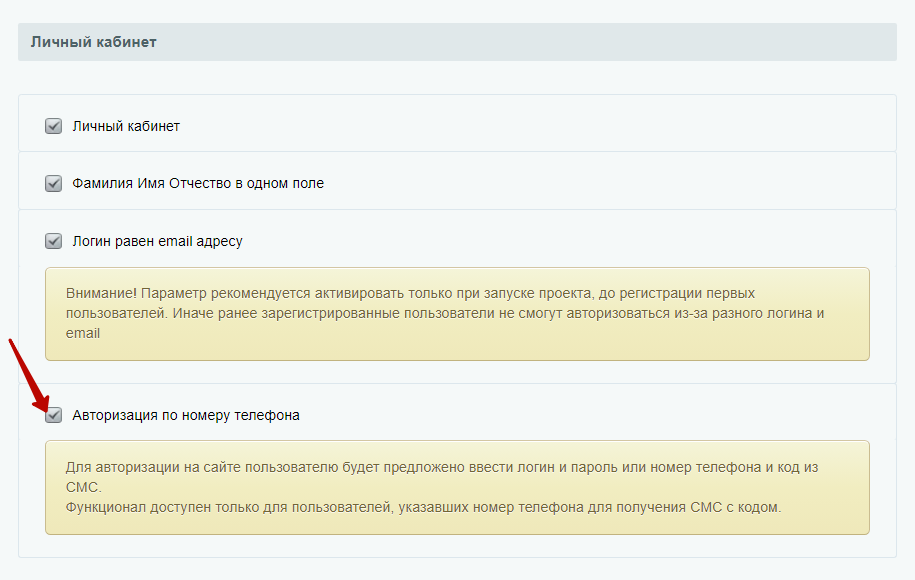The image size is (915, 580).
Task: Click the Личный кабинет section header bar
Action: pyautogui.click(x=458, y=42)
